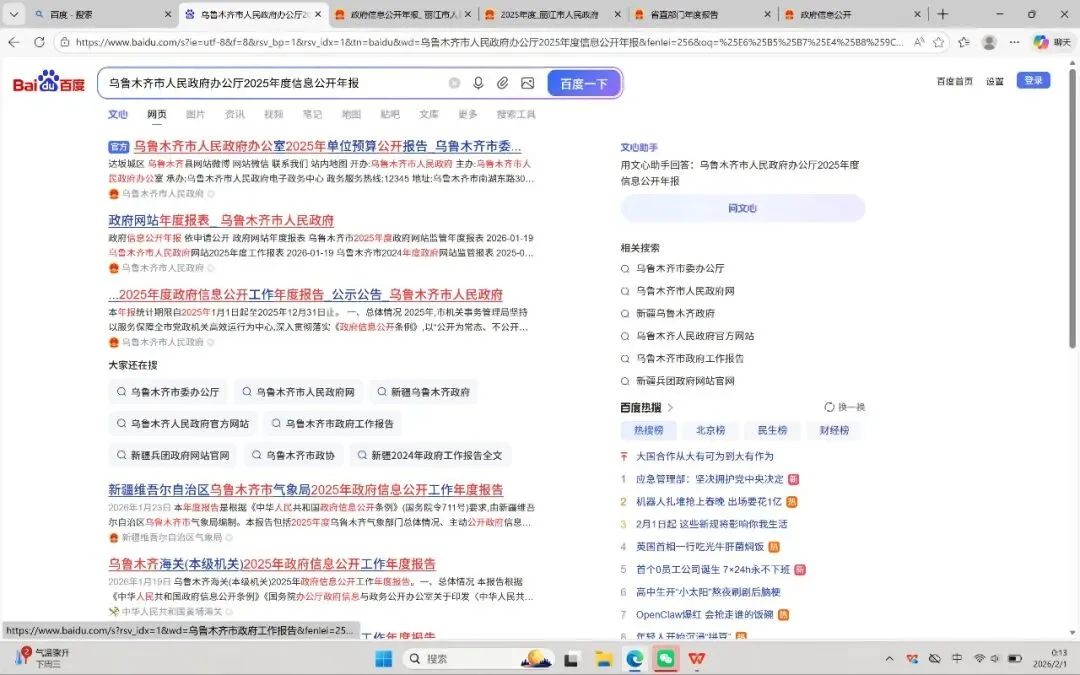Toggle read aloud icon in address bar
This screenshot has height=675, width=1080.
click(x=919, y=42)
